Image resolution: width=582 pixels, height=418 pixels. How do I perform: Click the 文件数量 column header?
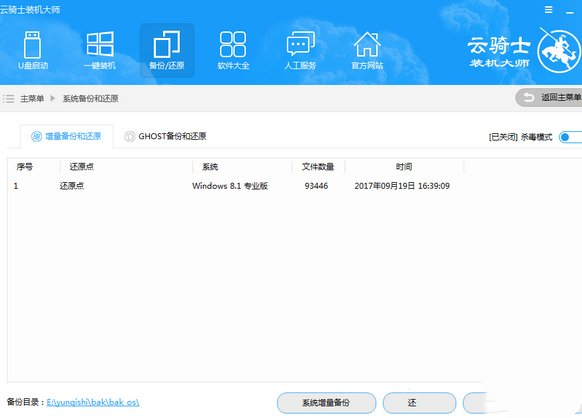click(x=318, y=167)
